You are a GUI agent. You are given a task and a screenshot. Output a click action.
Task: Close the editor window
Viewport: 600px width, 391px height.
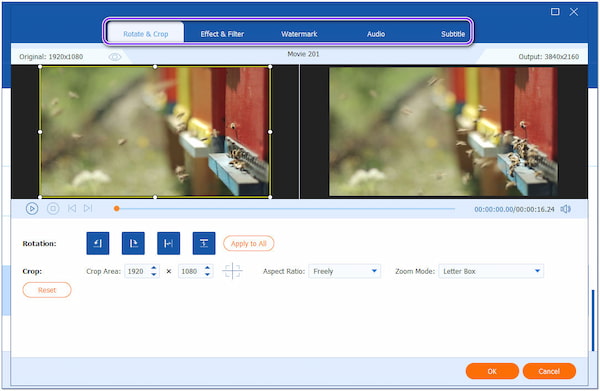click(574, 12)
